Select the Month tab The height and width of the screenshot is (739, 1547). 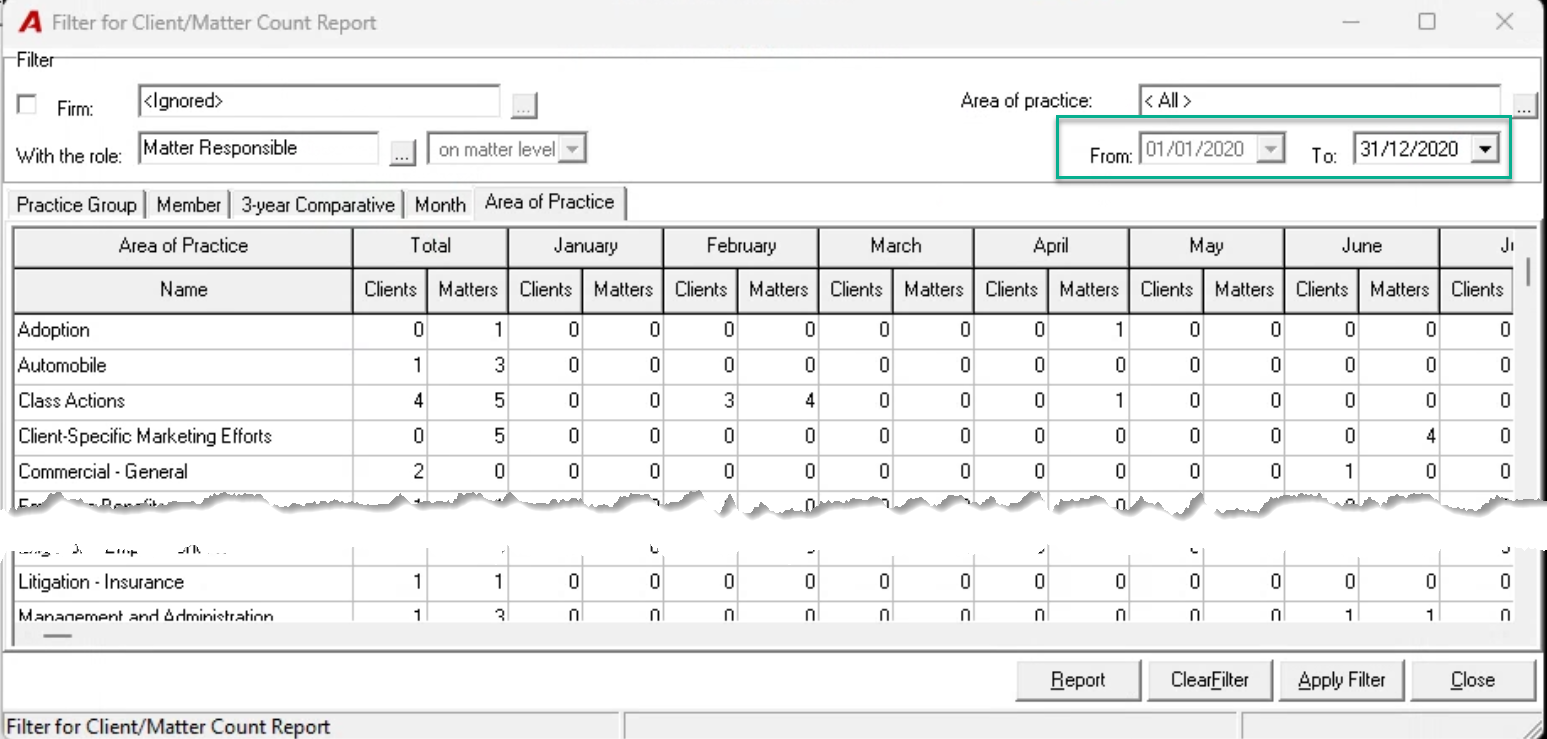tap(440, 204)
